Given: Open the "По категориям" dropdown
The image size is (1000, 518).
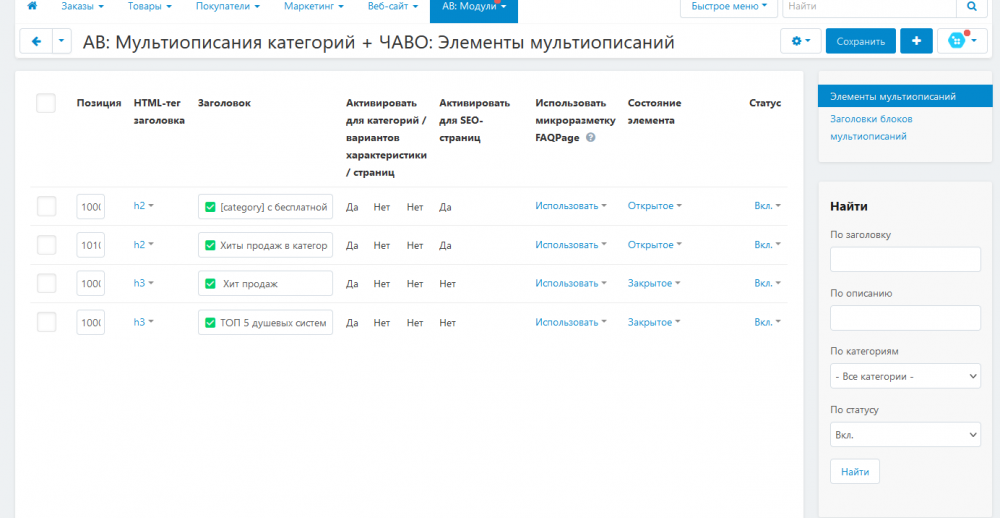Looking at the screenshot, I should [x=905, y=376].
